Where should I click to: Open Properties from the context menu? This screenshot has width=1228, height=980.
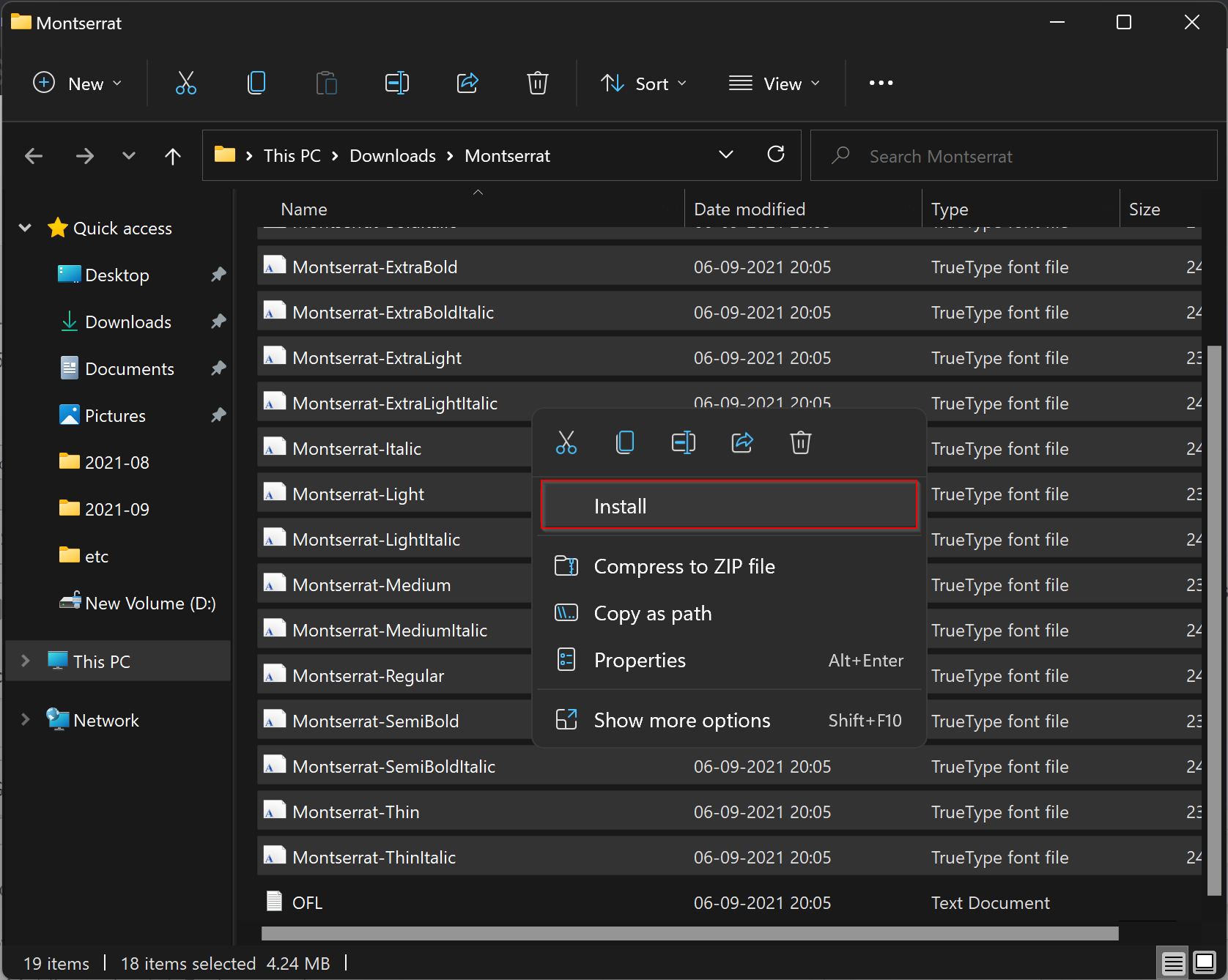pyautogui.click(x=729, y=660)
